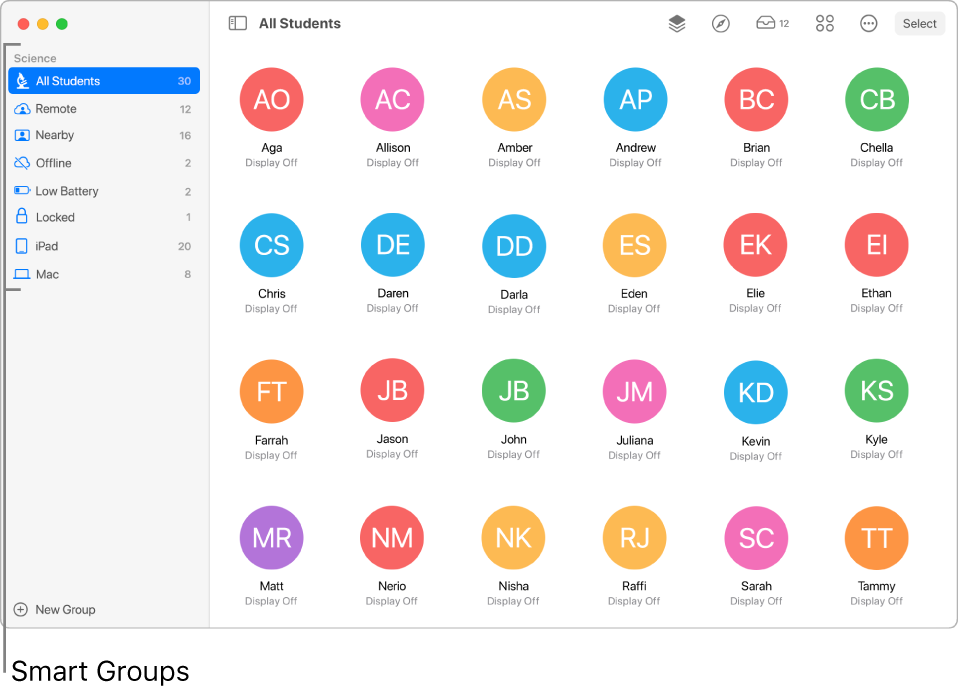Click the four-circle grid view icon
Screen dimensions: 958x694
pyautogui.click(x=825, y=24)
